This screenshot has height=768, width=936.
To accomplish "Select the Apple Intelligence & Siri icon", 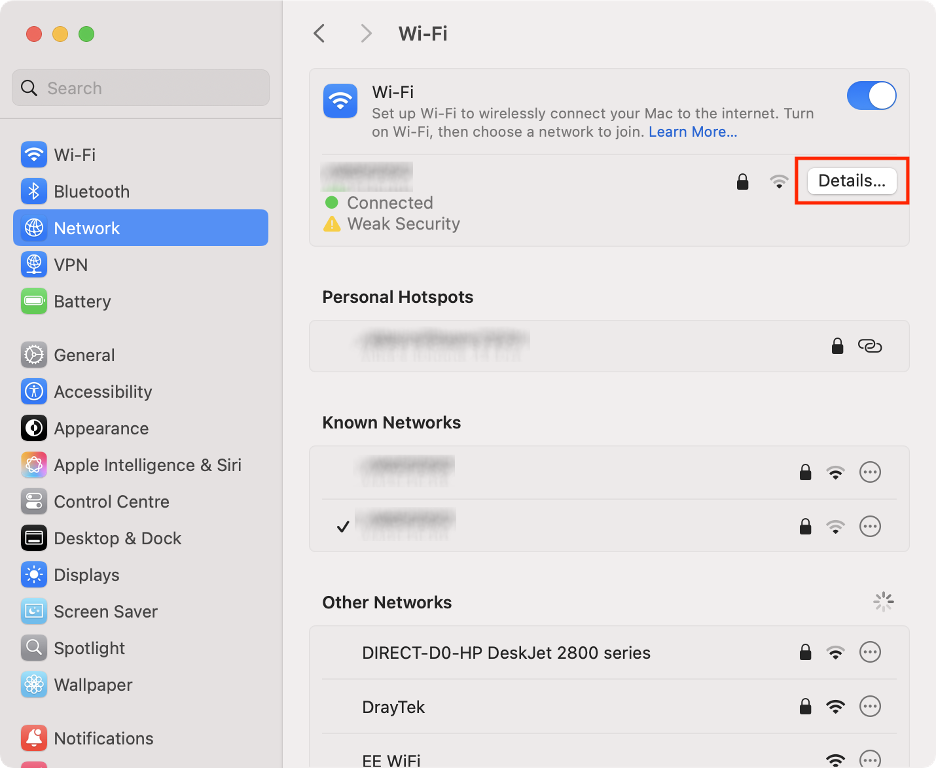I will pyautogui.click(x=35, y=465).
